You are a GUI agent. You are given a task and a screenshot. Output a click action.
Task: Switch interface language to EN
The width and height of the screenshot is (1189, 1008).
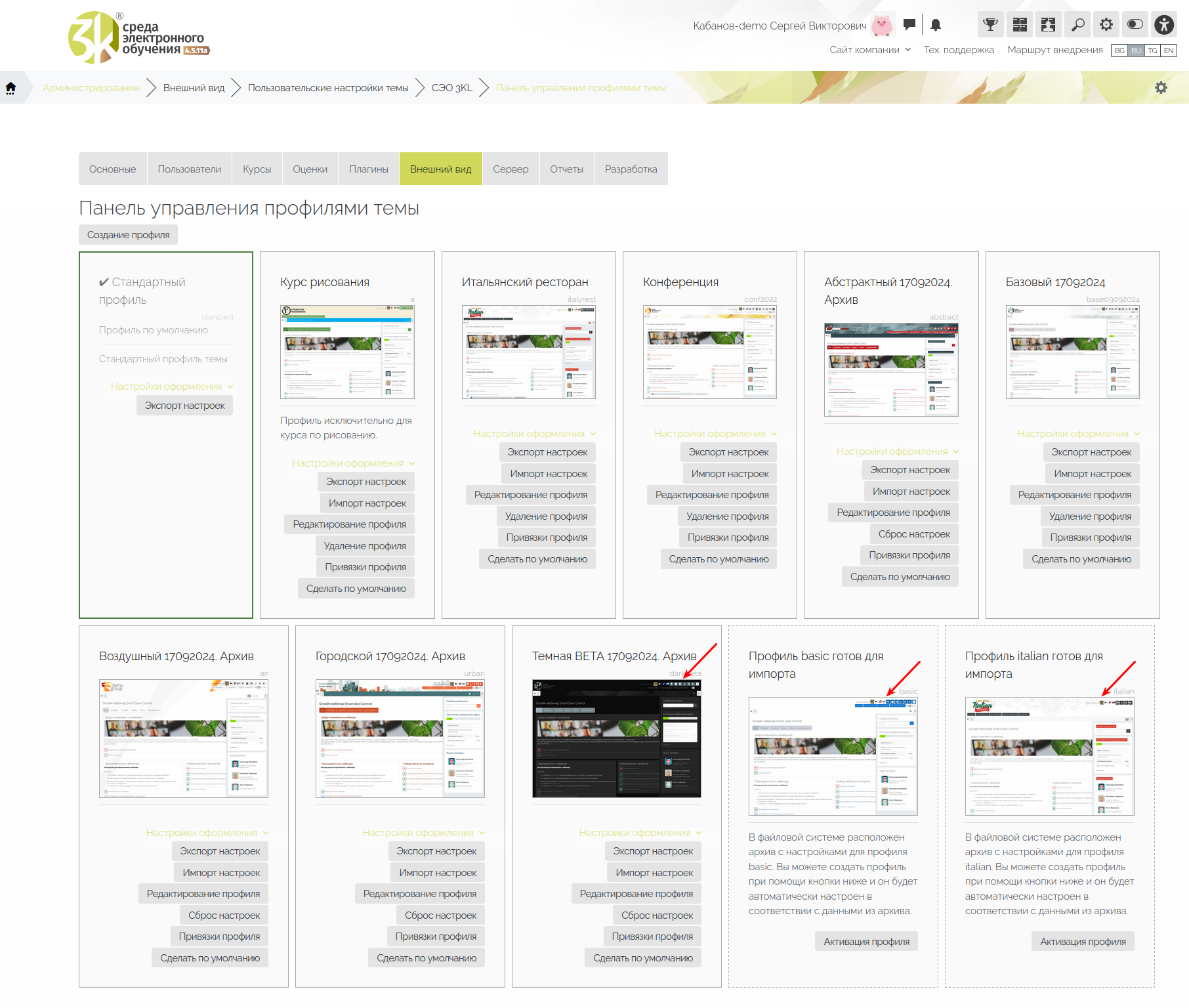click(x=1169, y=51)
